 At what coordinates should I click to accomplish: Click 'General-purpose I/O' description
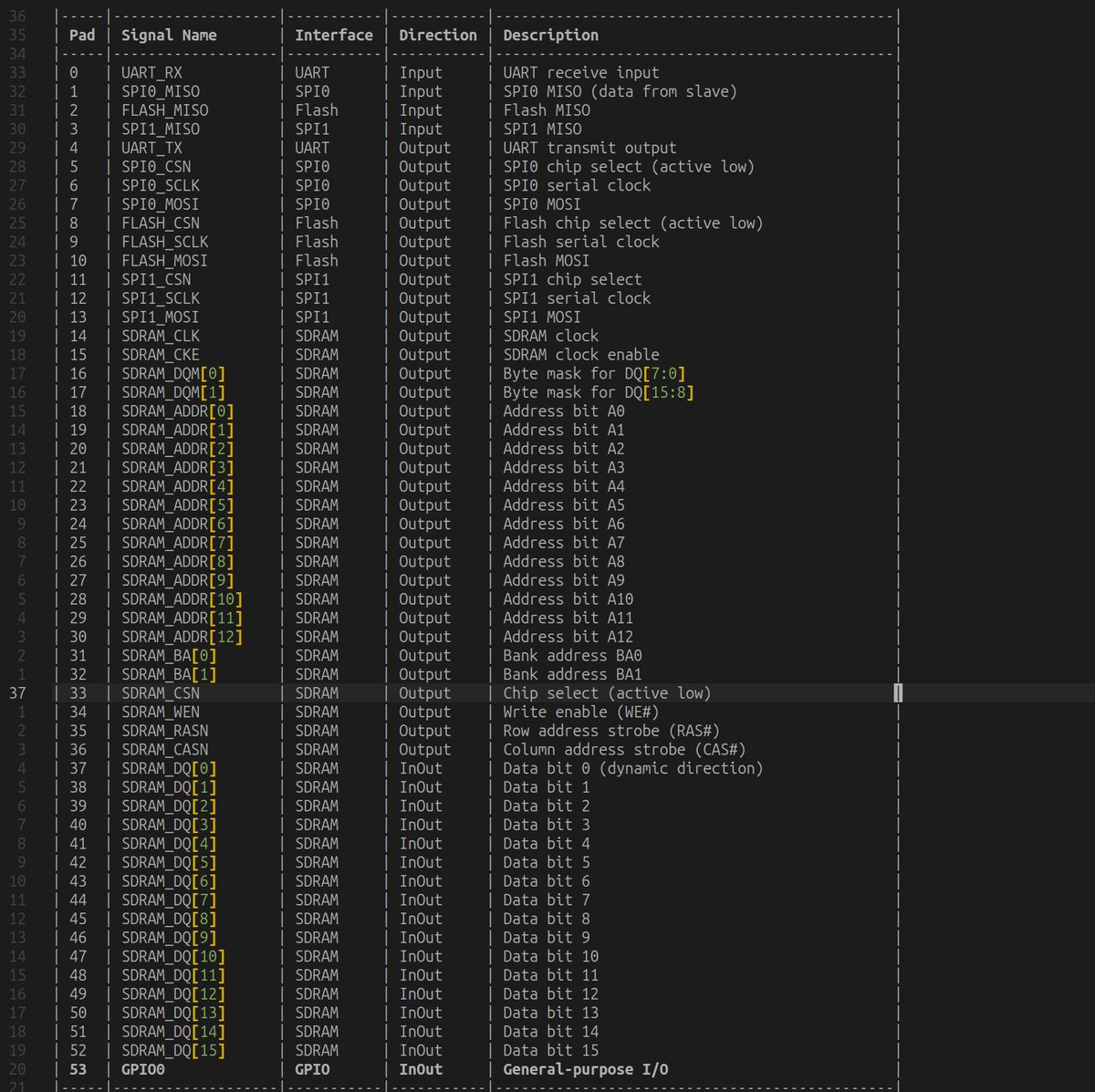(586, 1069)
